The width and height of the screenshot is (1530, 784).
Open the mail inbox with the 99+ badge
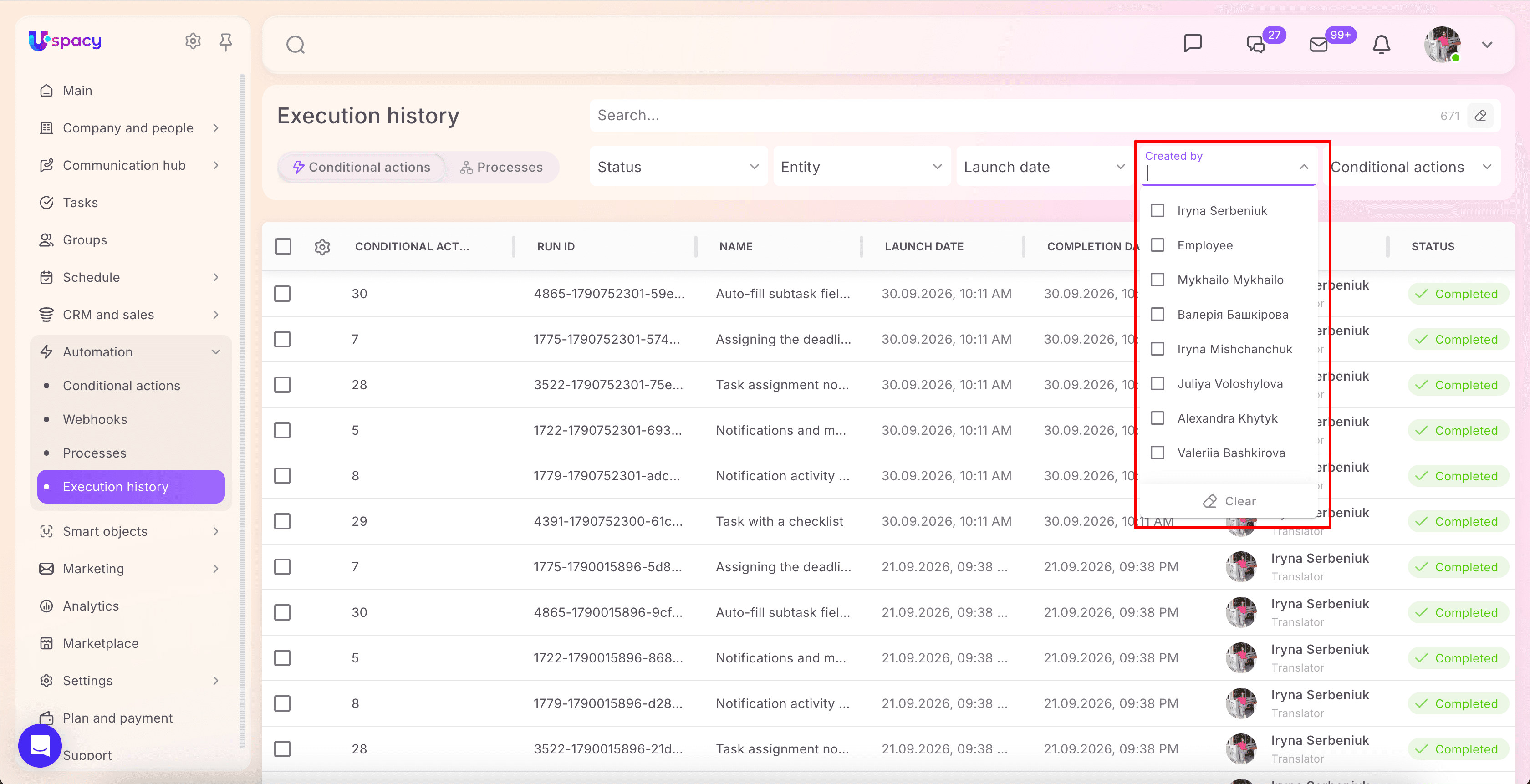click(x=1319, y=45)
